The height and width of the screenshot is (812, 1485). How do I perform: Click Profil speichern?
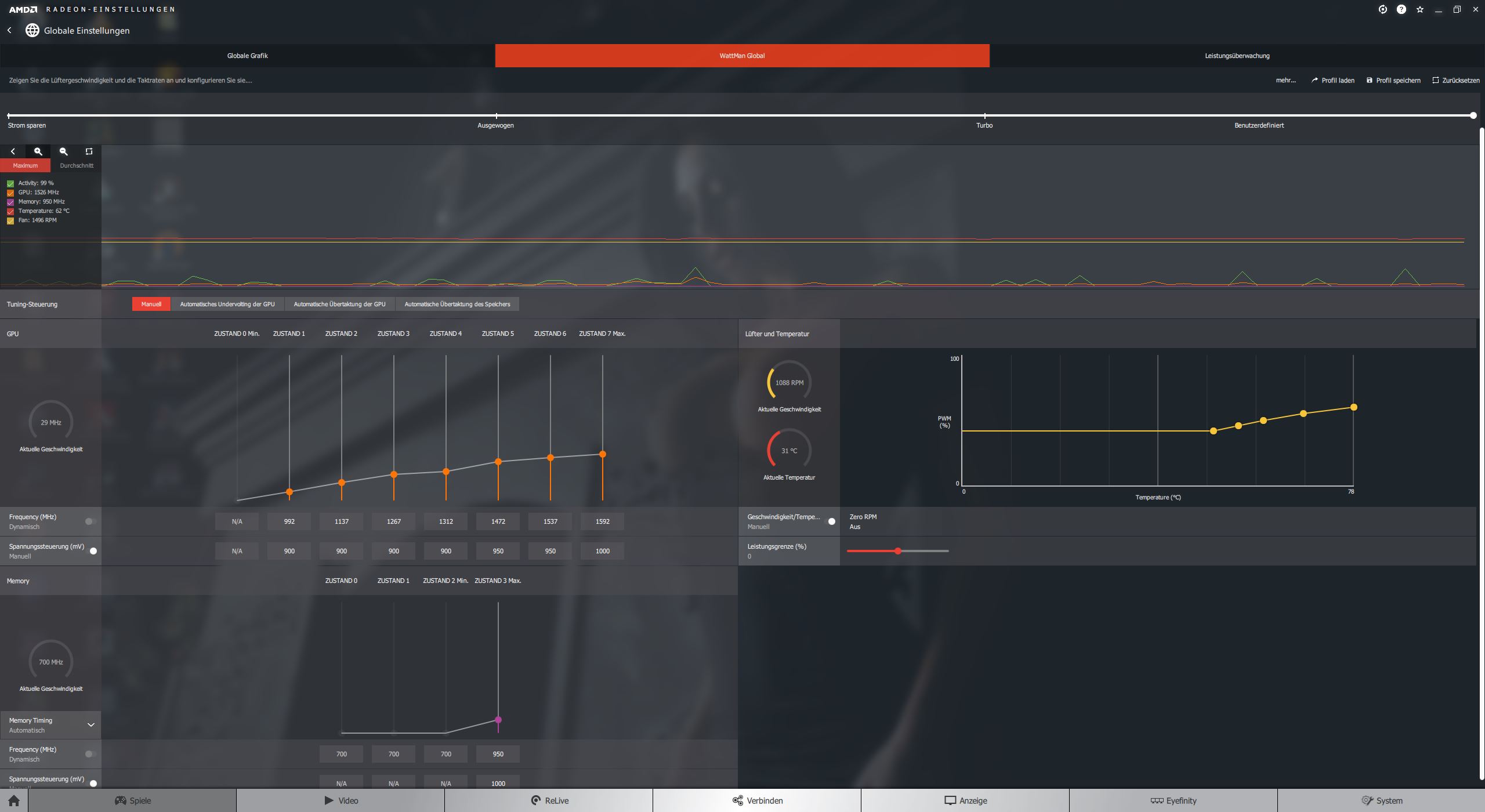[x=1393, y=80]
